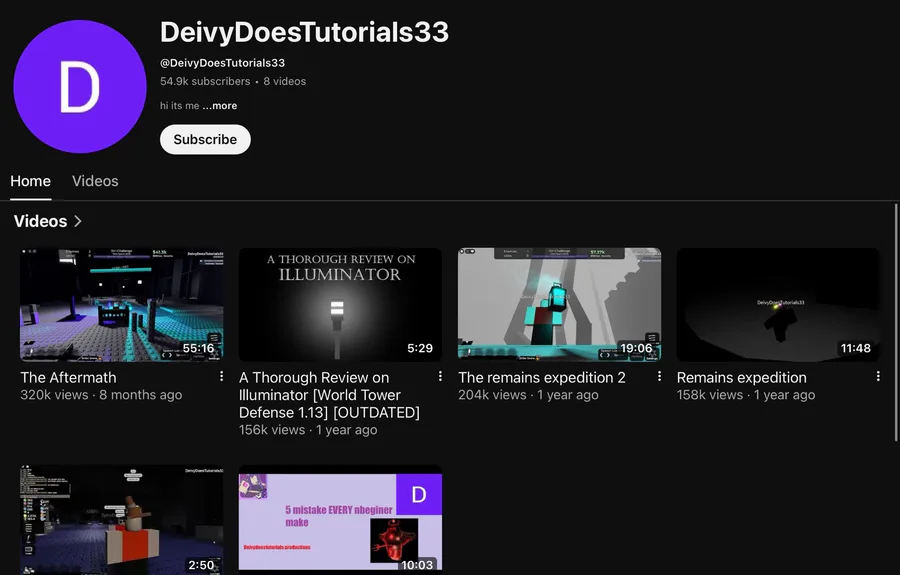This screenshot has width=900, height=575.
Task: Click the purple D channel avatar
Action: (80, 87)
